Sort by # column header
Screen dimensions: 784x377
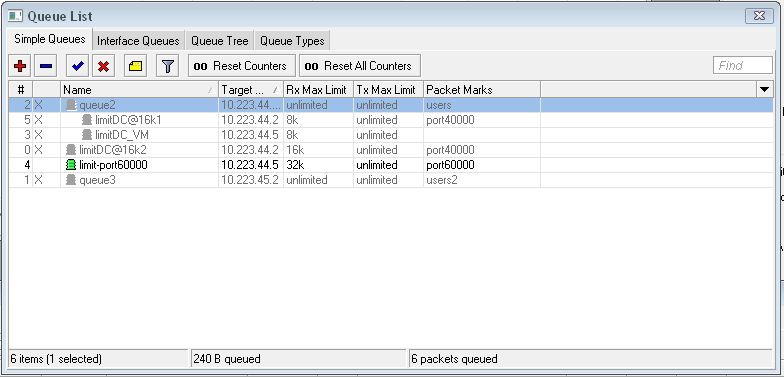pos(21,90)
